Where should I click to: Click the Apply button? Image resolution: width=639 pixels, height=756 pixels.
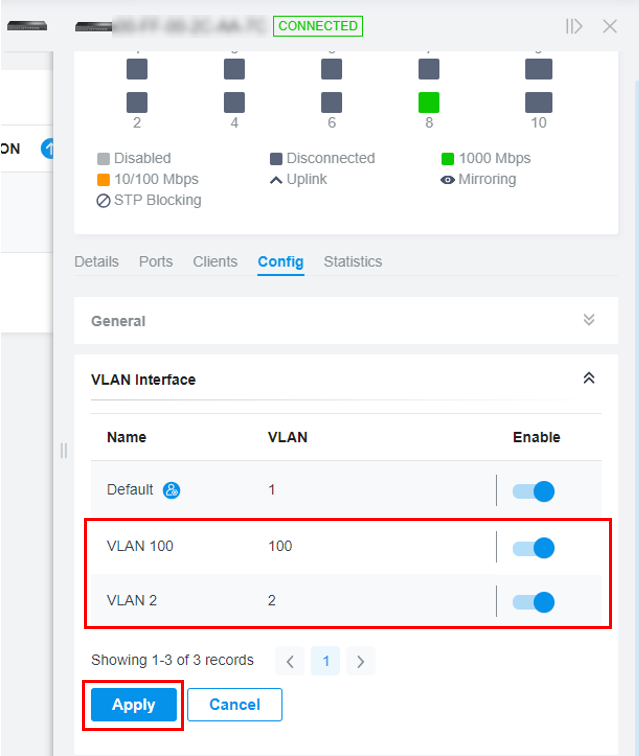coord(134,704)
